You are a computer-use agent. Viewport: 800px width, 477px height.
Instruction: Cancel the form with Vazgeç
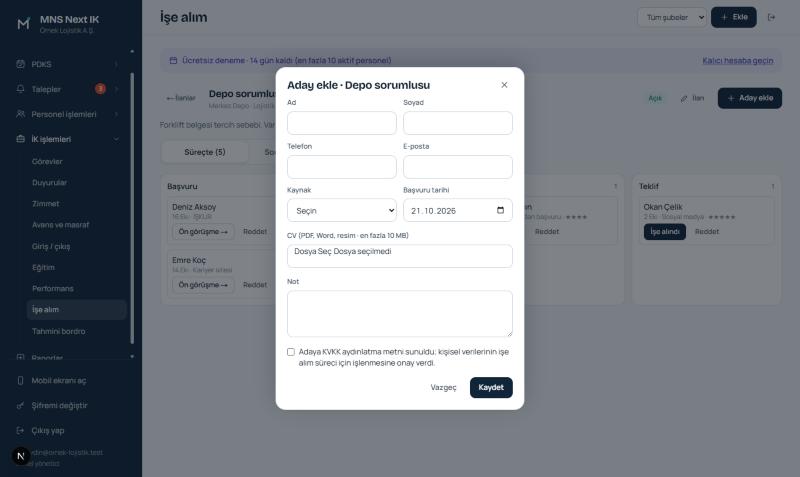443,387
